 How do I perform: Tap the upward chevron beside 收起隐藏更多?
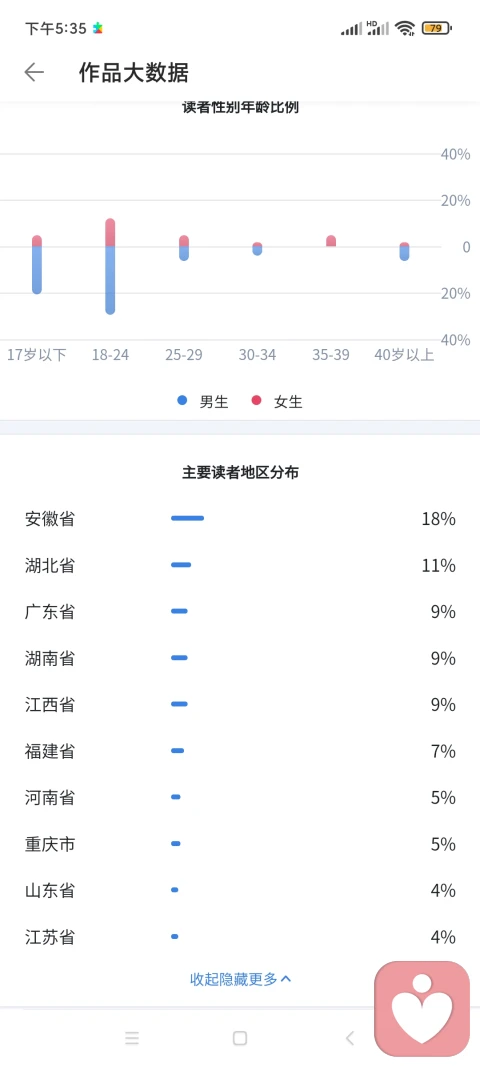(286, 979)
